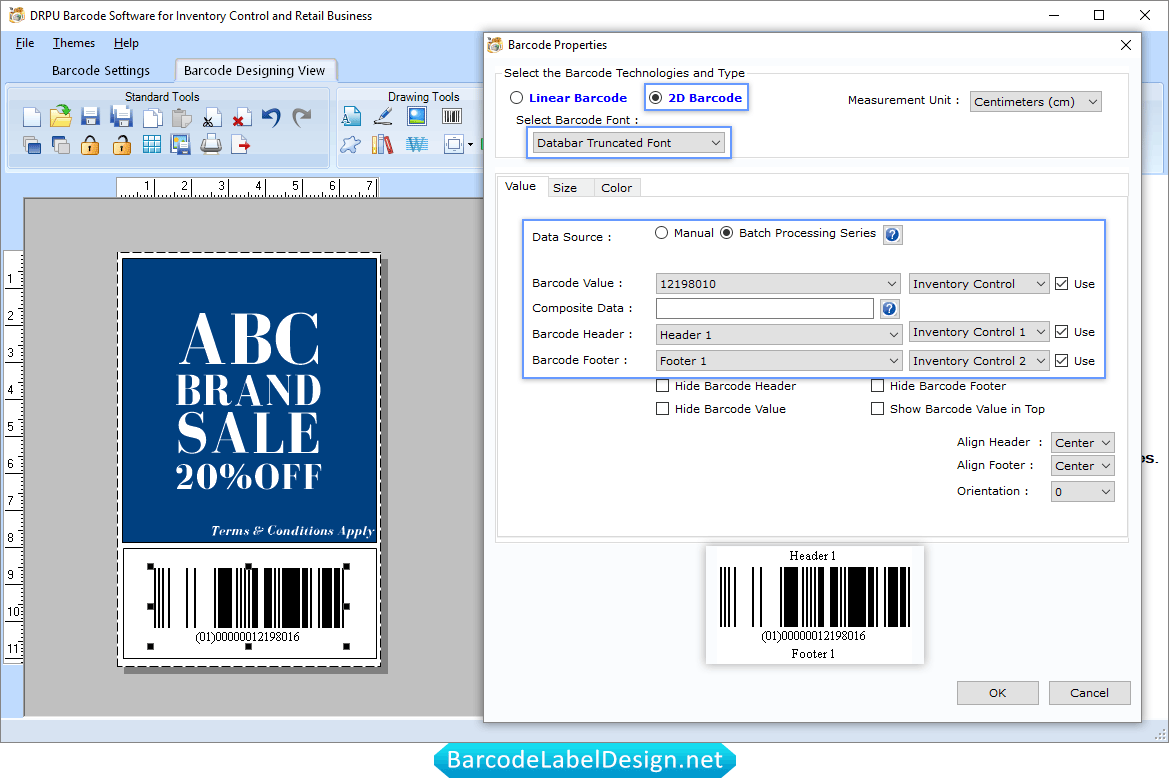Enable Hide Barcode Value checkbox
This screenshot has width=1169, height=778.
pos(662,409)
